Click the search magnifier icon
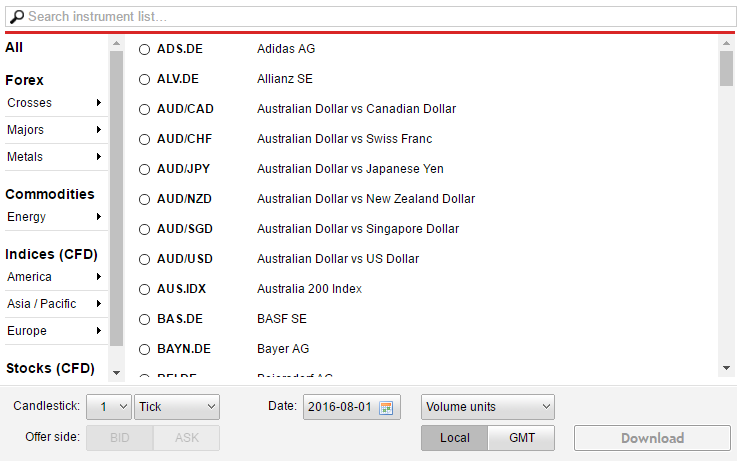The image size is (737, 461). 17,17
